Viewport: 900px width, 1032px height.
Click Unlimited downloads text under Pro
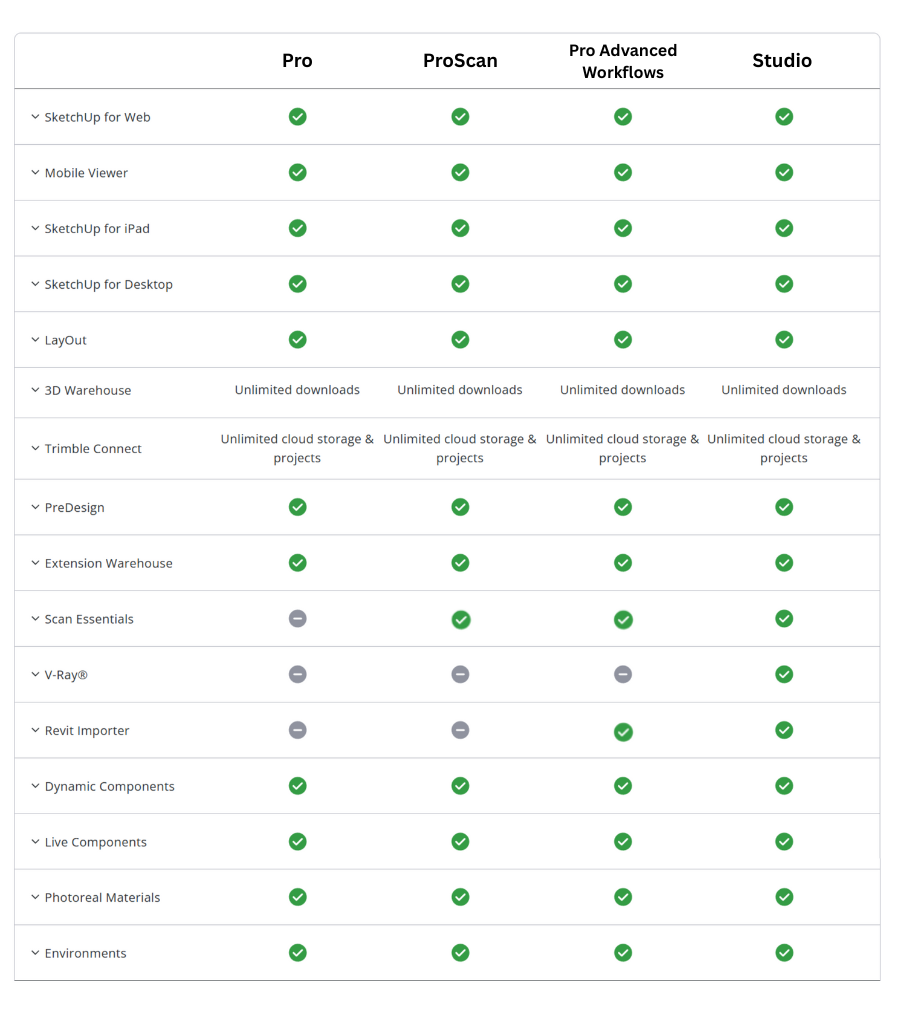(297, 390)
